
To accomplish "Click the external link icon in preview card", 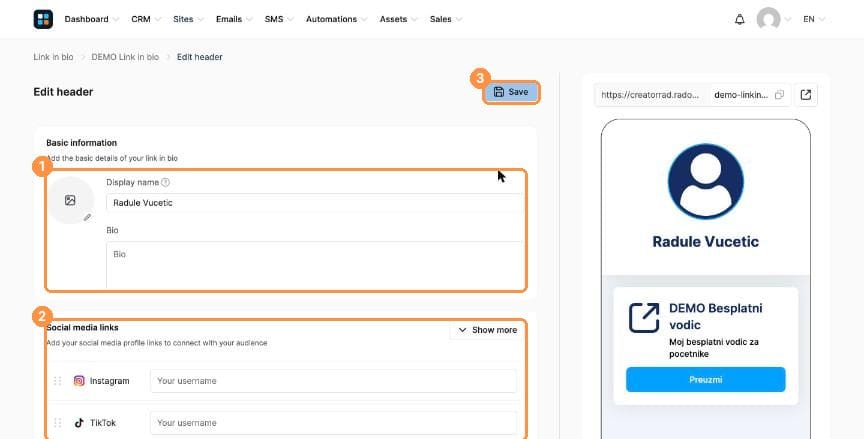I will (644, 318).
